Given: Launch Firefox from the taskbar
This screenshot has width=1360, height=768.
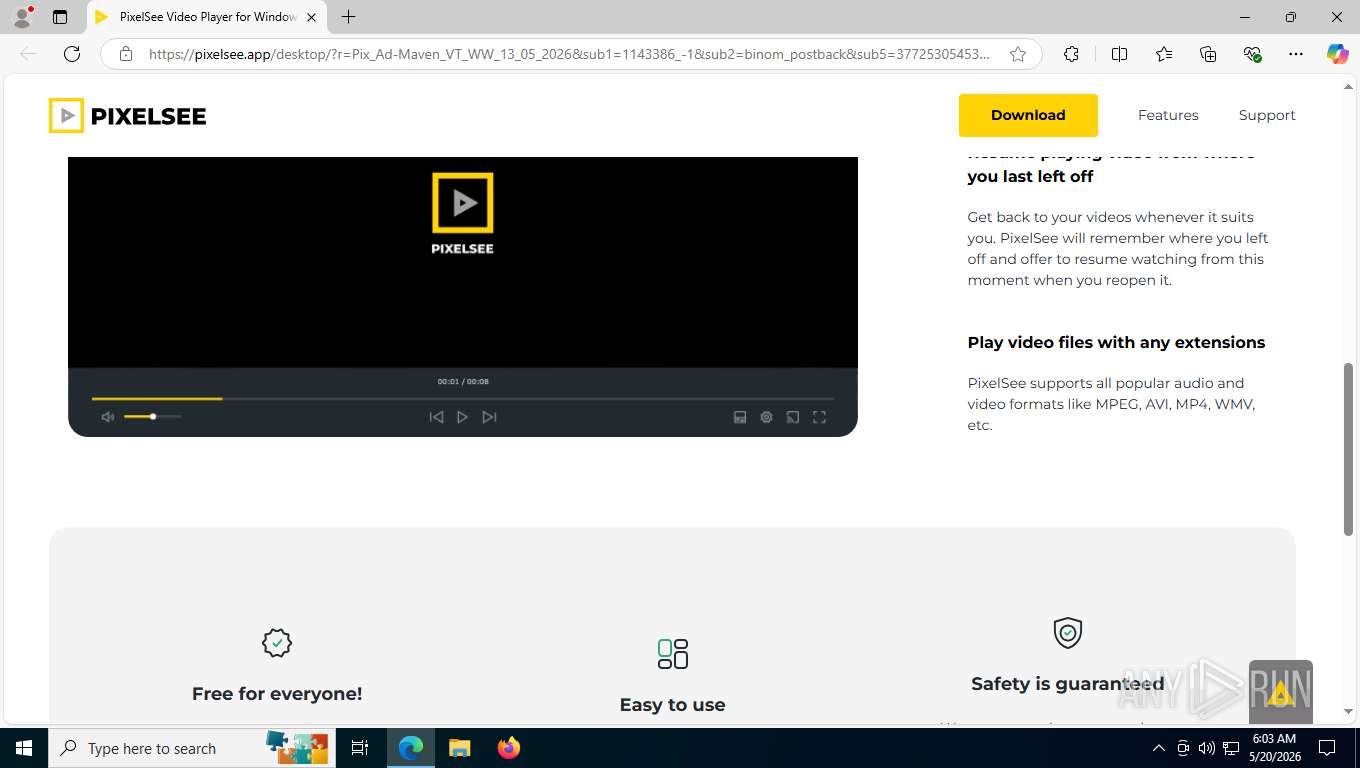Looking at the screenshot, I should coord(509,748).
